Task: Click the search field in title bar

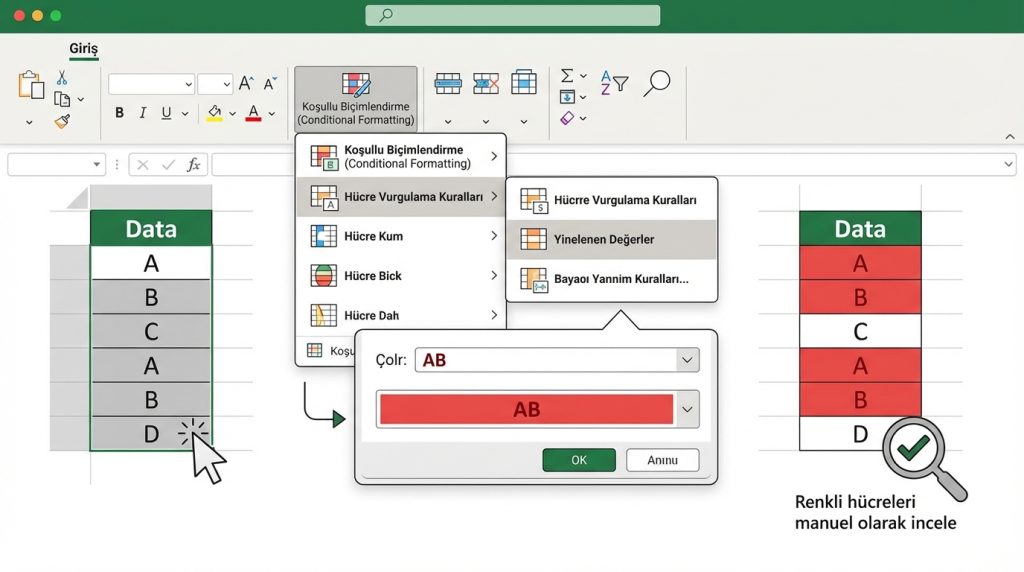Action: [512, 15]
